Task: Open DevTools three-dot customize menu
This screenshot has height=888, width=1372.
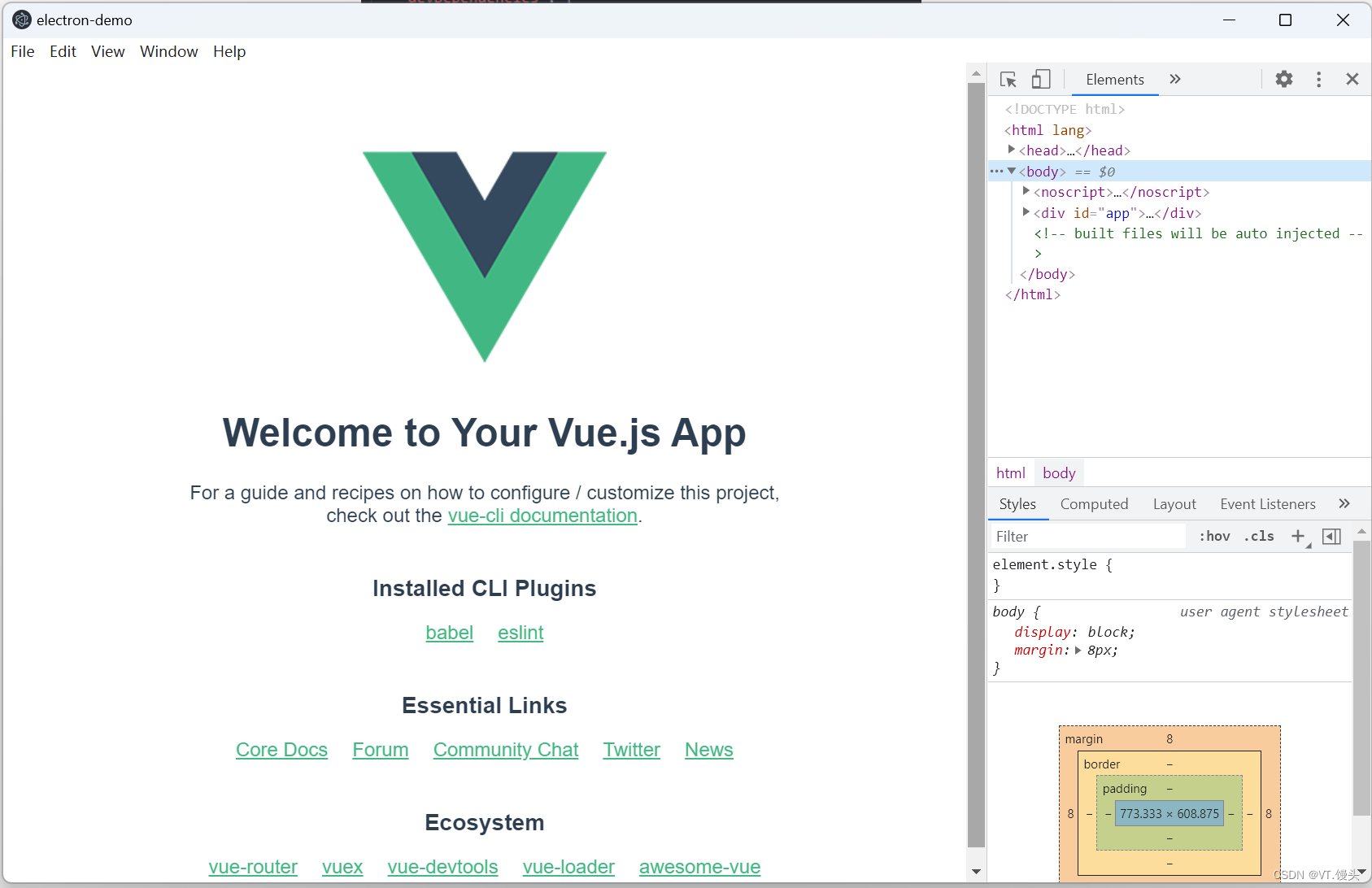Action: [x=1318, y=79]
